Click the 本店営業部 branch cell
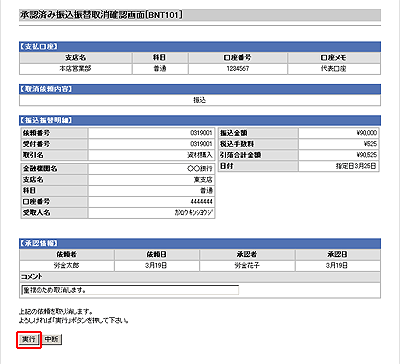The width and height of the screenshot is (400, 364). pos(75,69)
